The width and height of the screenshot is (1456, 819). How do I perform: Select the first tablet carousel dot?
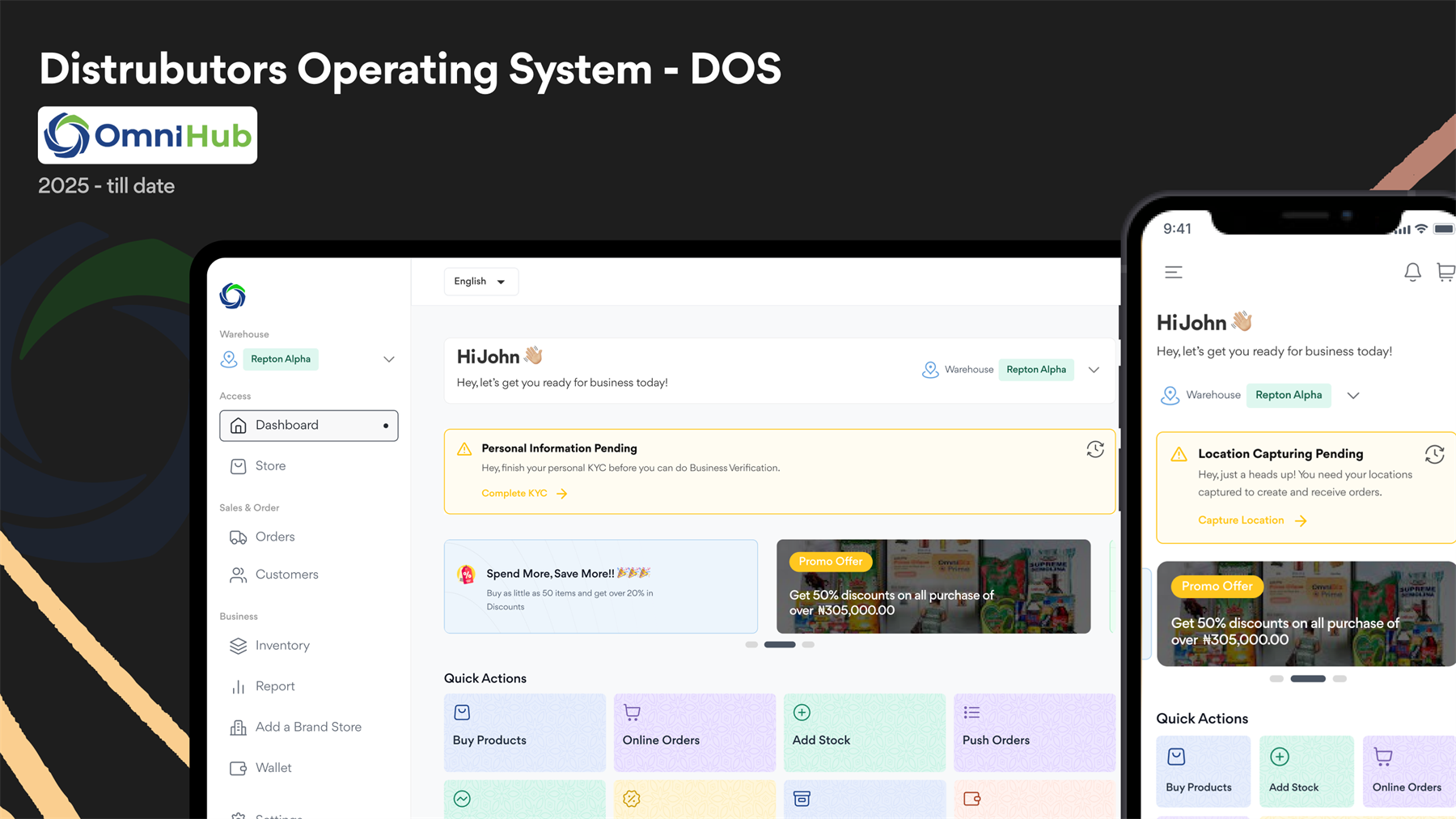pos(751,645)
